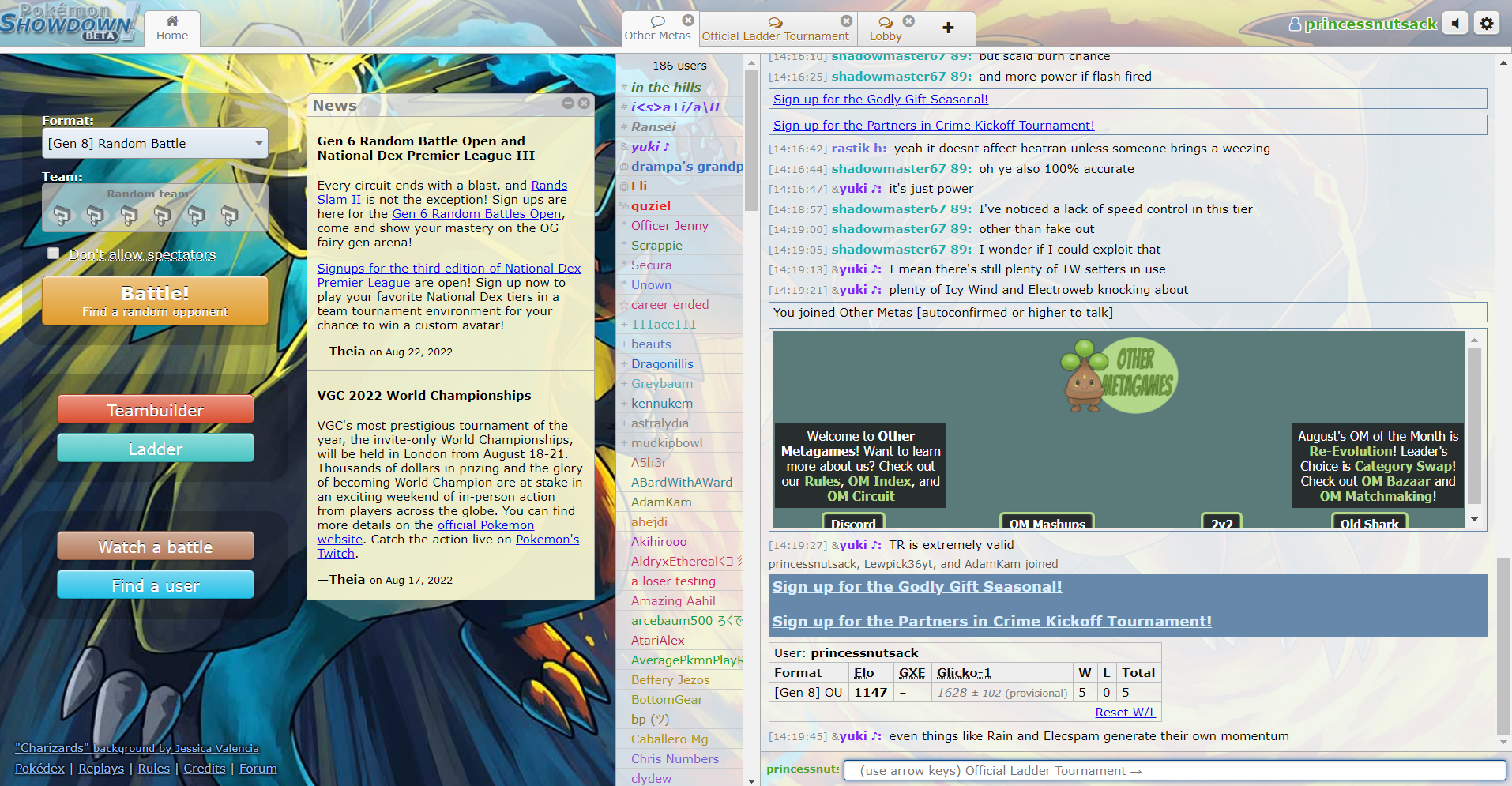This screenshot has height=786, width=1512.
Task: Click Reset W/L link
Action: pyautogui.click(x=1125, y=712)
